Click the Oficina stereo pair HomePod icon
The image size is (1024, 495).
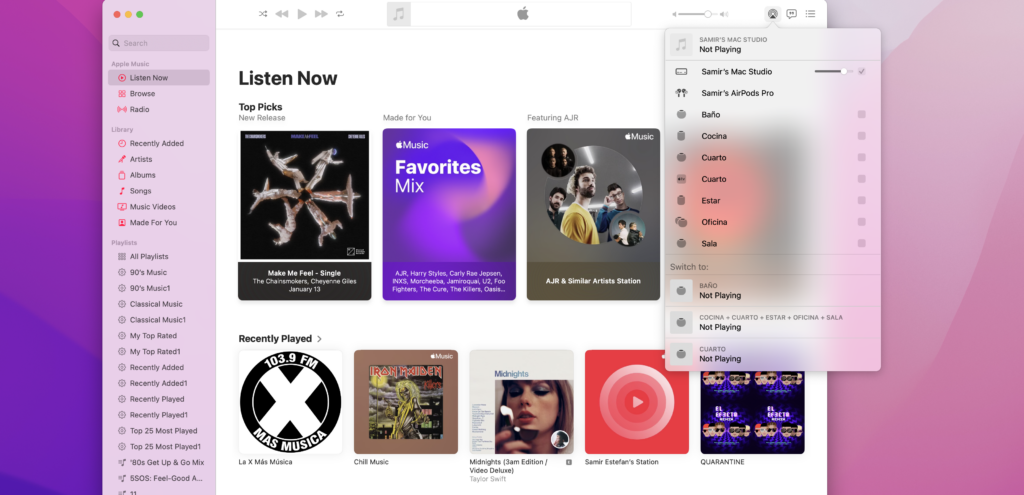click(681, 222)
